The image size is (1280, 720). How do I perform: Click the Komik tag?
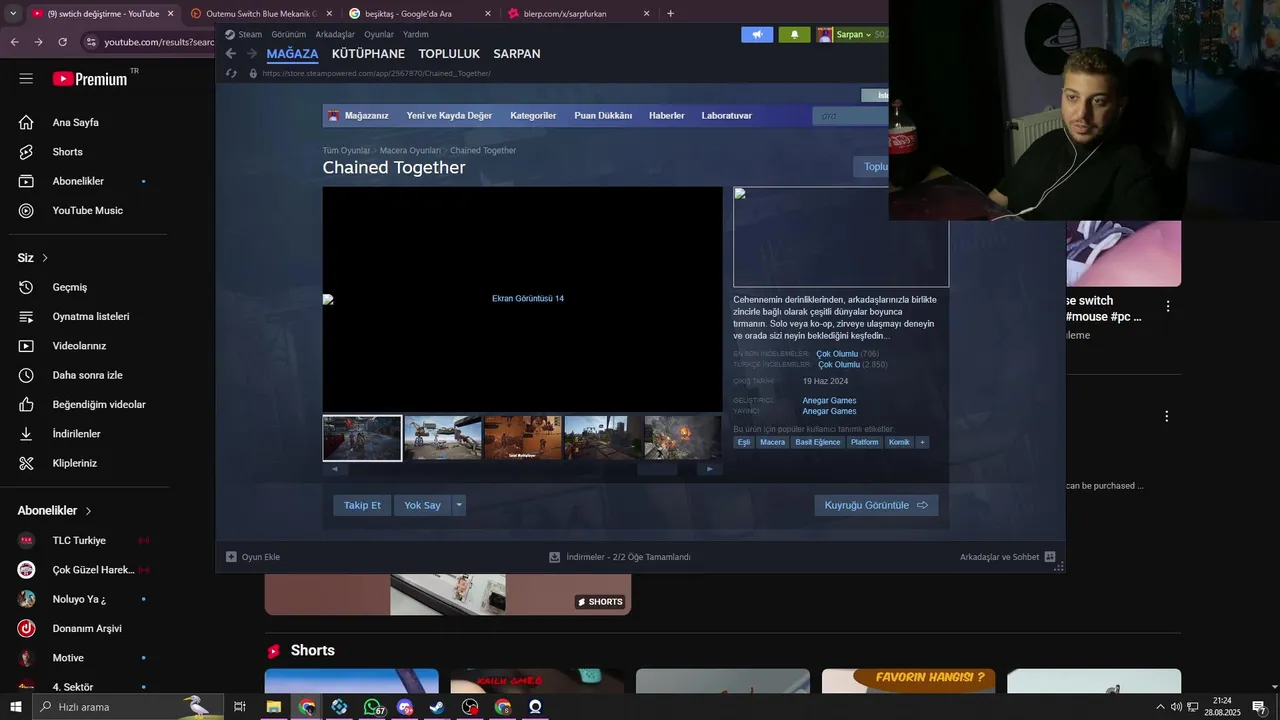[x=899, y=442]
